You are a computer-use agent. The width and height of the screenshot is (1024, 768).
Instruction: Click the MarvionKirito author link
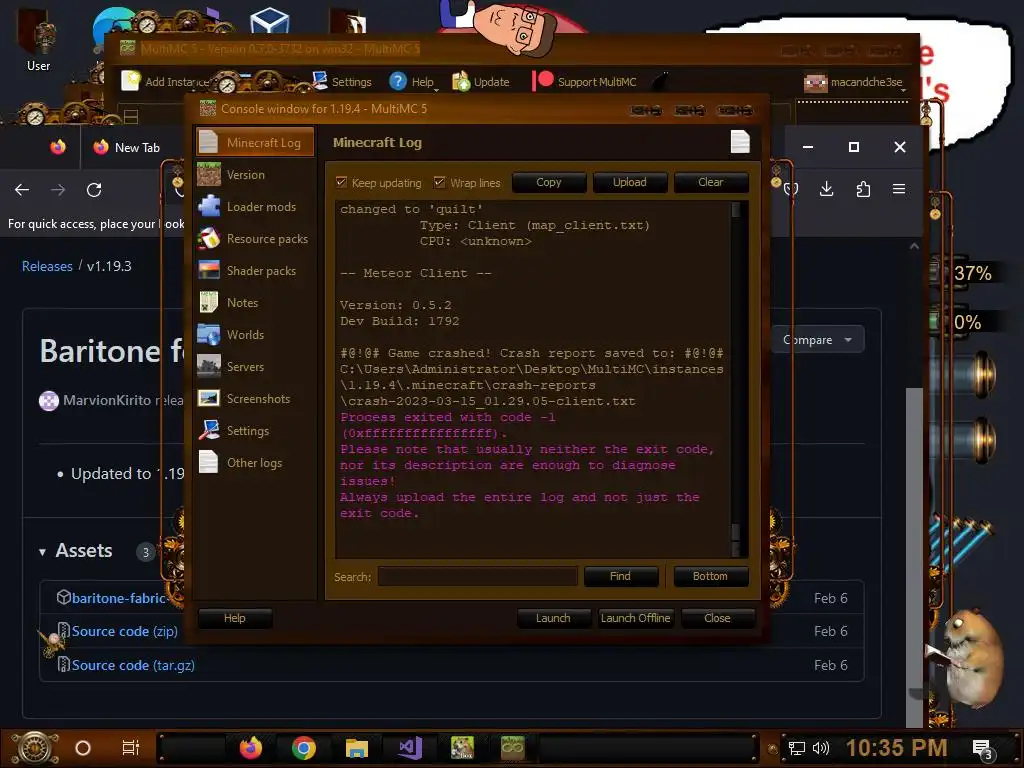106,400
